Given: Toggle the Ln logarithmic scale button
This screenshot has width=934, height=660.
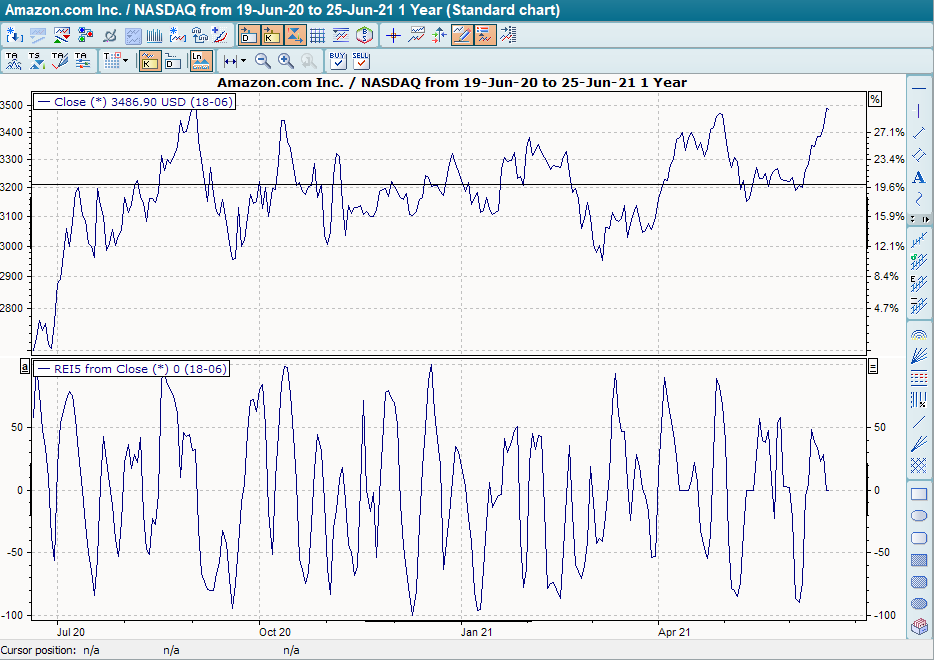Looking at the screenshot, I should (x=201, y=61).
